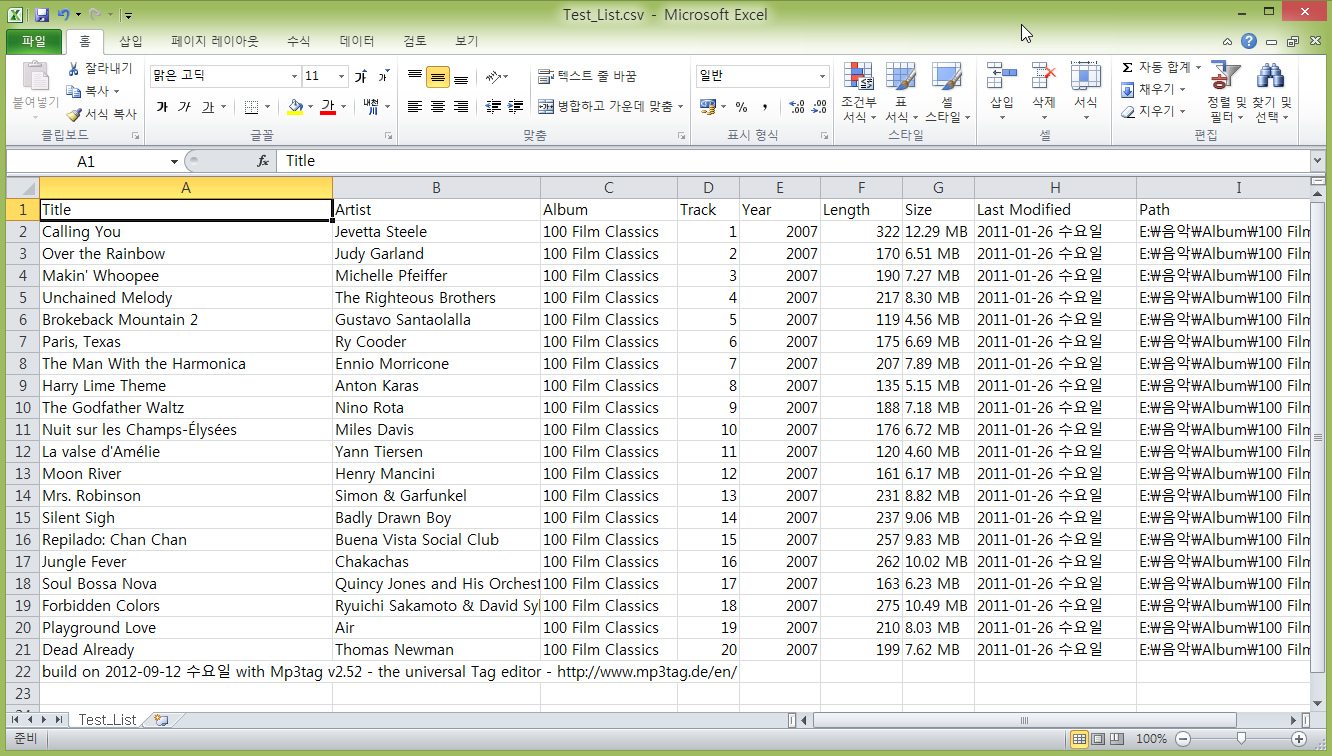Screen dimensions: 1332x756
Task: Open the font size dropdown showing 11
Action: tap(342, 76)
